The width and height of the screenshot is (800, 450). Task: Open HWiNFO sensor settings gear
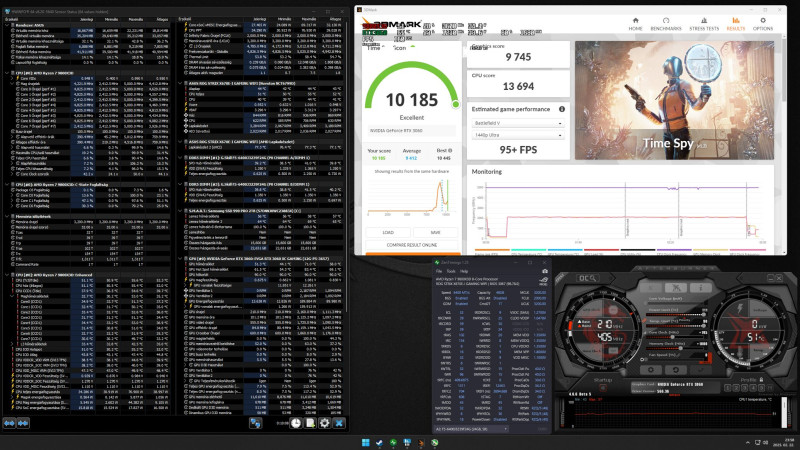tap(324, 423)
